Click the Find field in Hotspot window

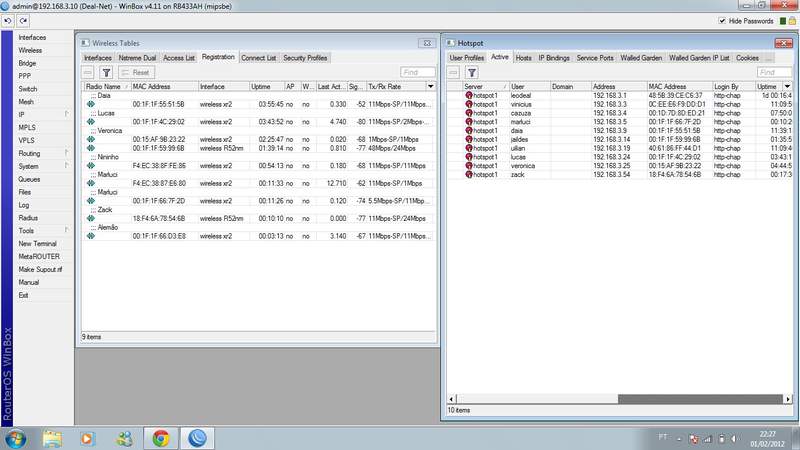[x=774, y=72]
